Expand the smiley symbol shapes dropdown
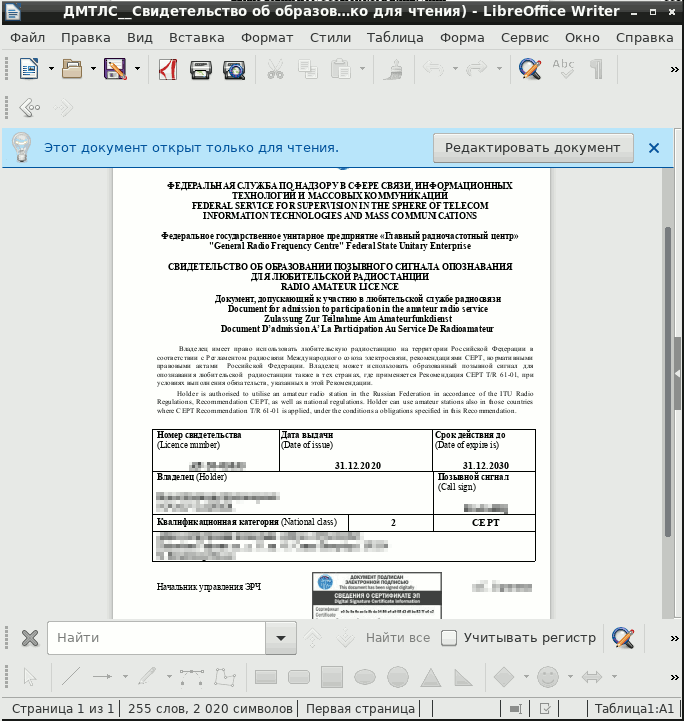684x721 pixels. pyautogui.click(x=570, y=676)
